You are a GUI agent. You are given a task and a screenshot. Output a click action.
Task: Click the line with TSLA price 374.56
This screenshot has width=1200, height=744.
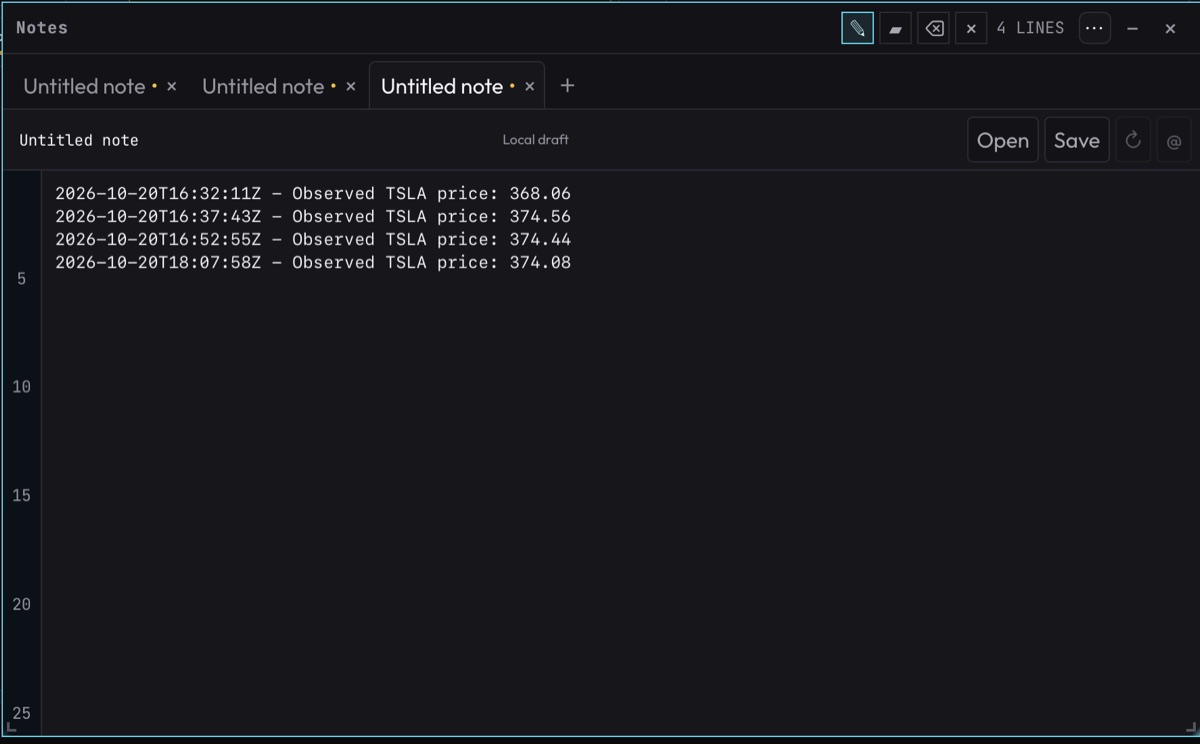pos(313,216)
